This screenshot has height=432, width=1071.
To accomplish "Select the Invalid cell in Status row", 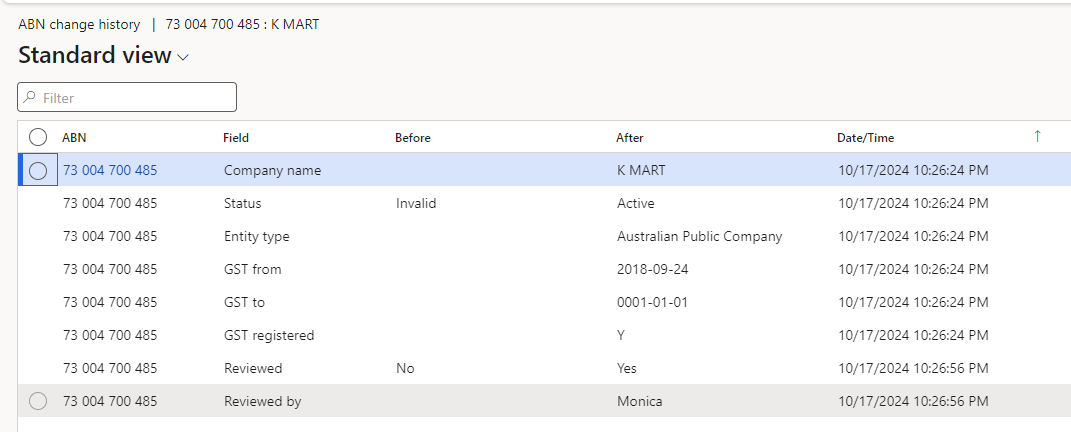I will click(416, 204).
